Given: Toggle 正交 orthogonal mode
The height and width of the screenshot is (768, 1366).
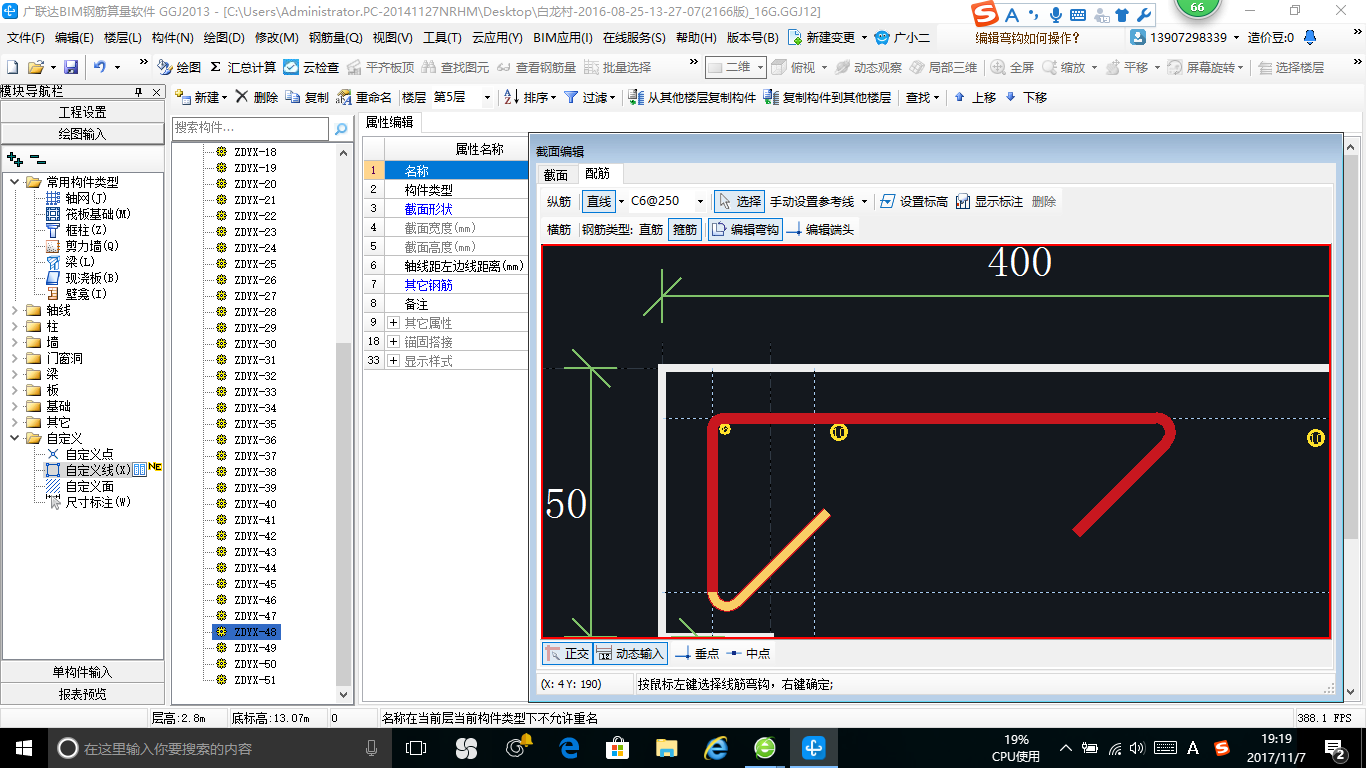Looking at the screenshot, I should click(566, 653).
